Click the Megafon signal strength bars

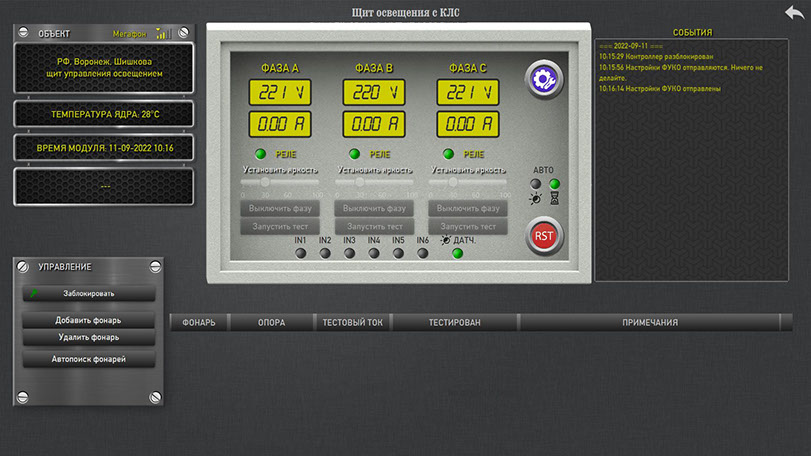point(163,33)
